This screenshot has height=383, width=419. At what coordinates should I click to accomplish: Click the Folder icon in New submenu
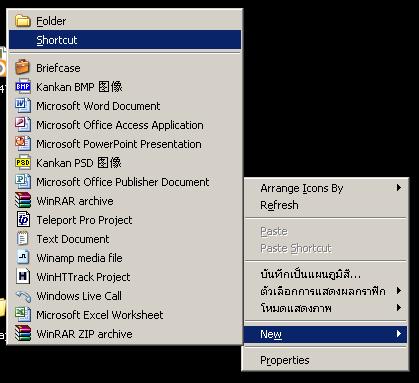coord(23,21)
